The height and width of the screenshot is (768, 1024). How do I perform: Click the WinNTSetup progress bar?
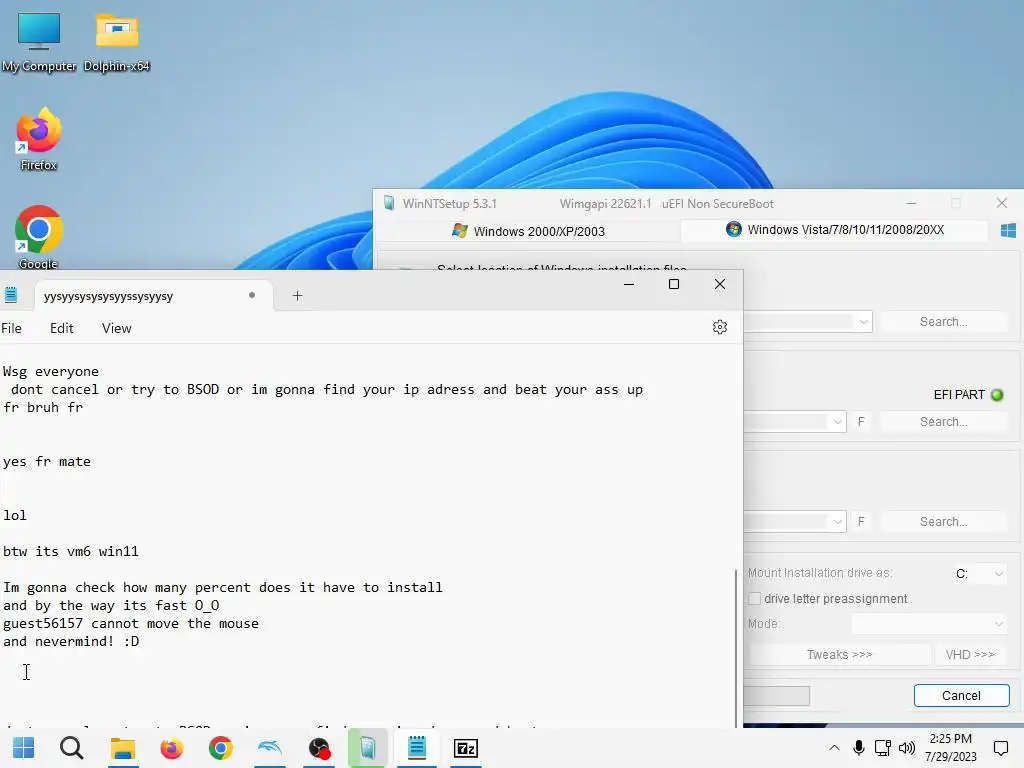tap(777, 696)
